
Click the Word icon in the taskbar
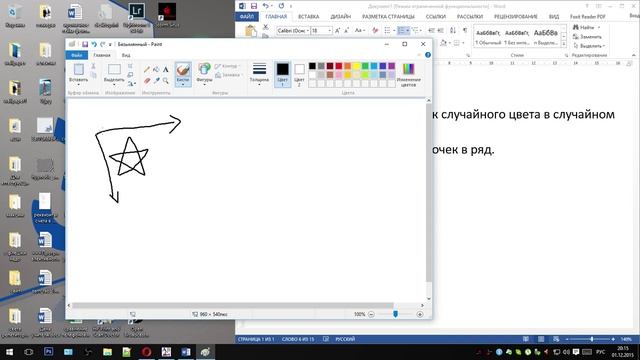186,352
